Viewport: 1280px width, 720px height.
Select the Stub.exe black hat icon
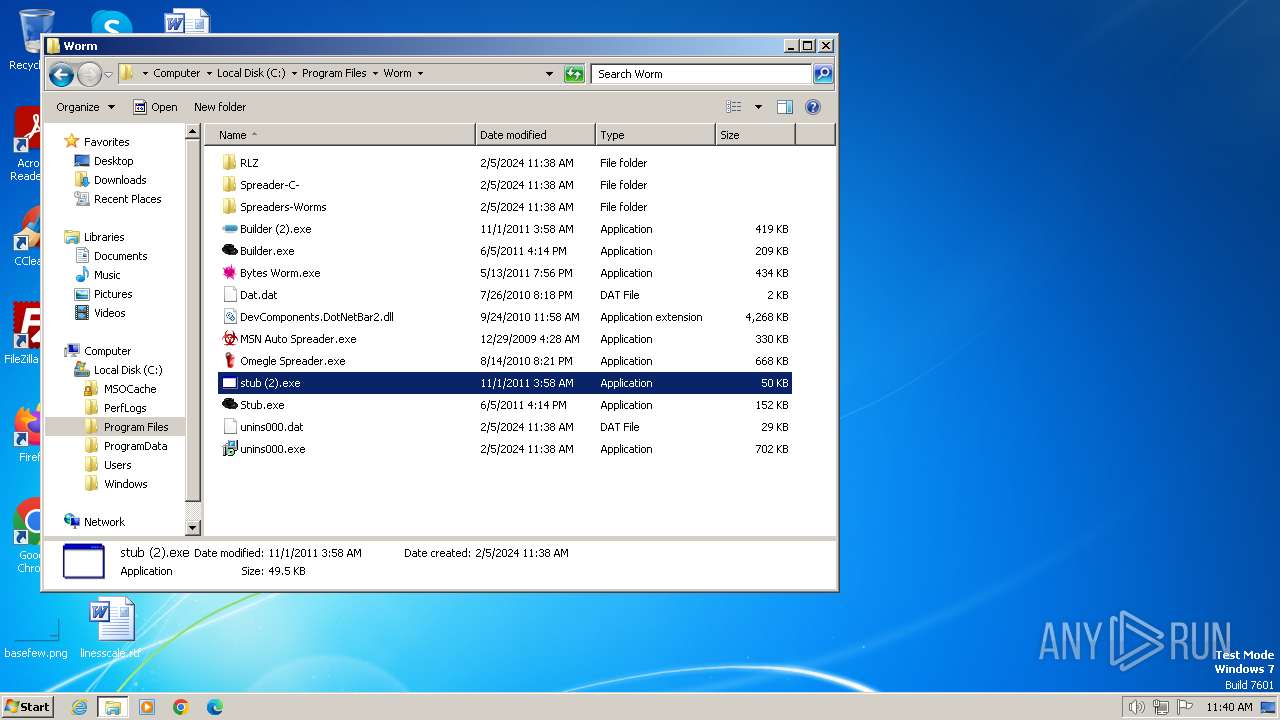click(229, 405)
